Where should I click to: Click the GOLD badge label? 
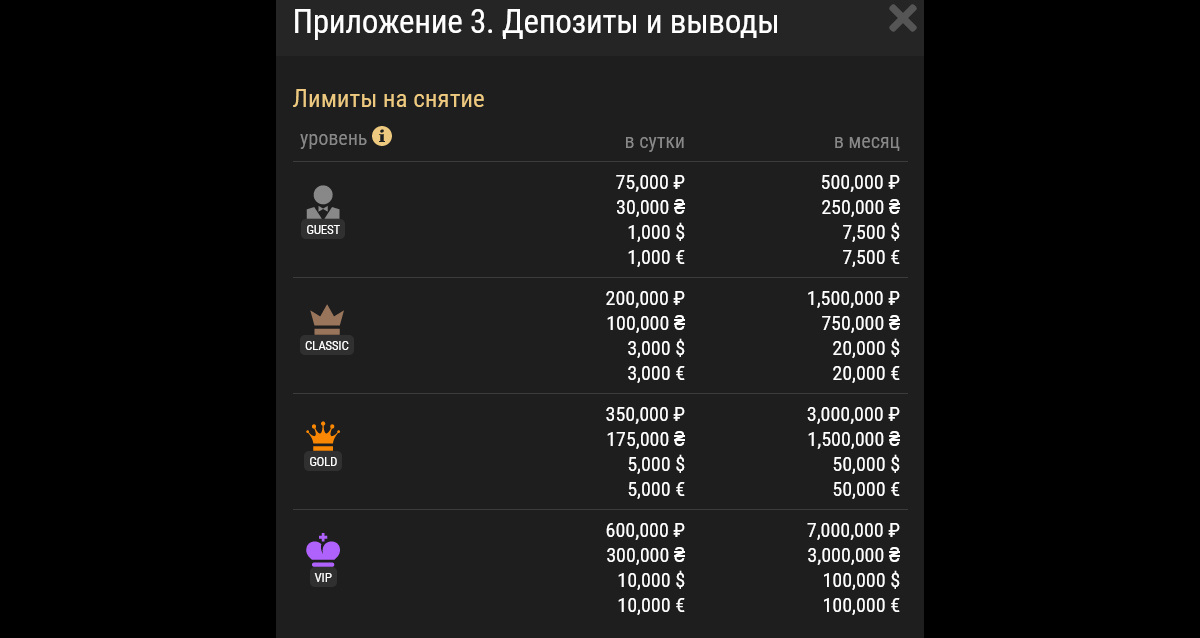(x=322, y=461)
